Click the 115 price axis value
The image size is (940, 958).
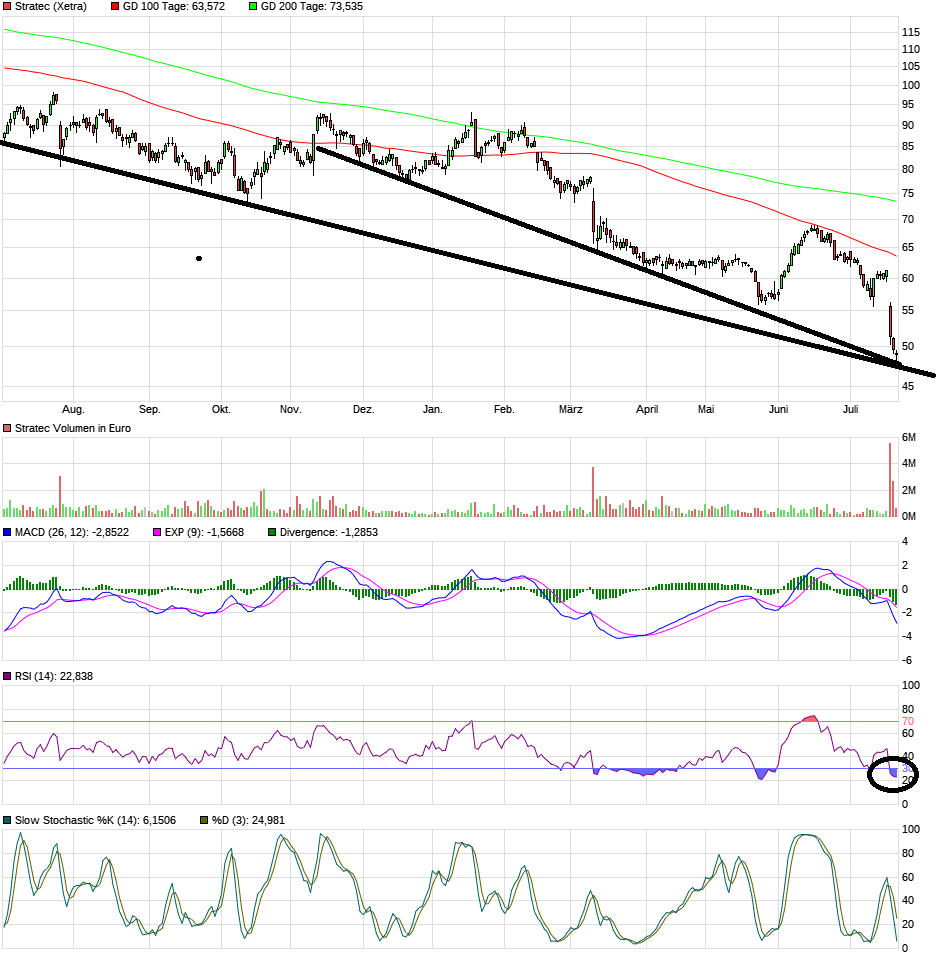[911, 32]
